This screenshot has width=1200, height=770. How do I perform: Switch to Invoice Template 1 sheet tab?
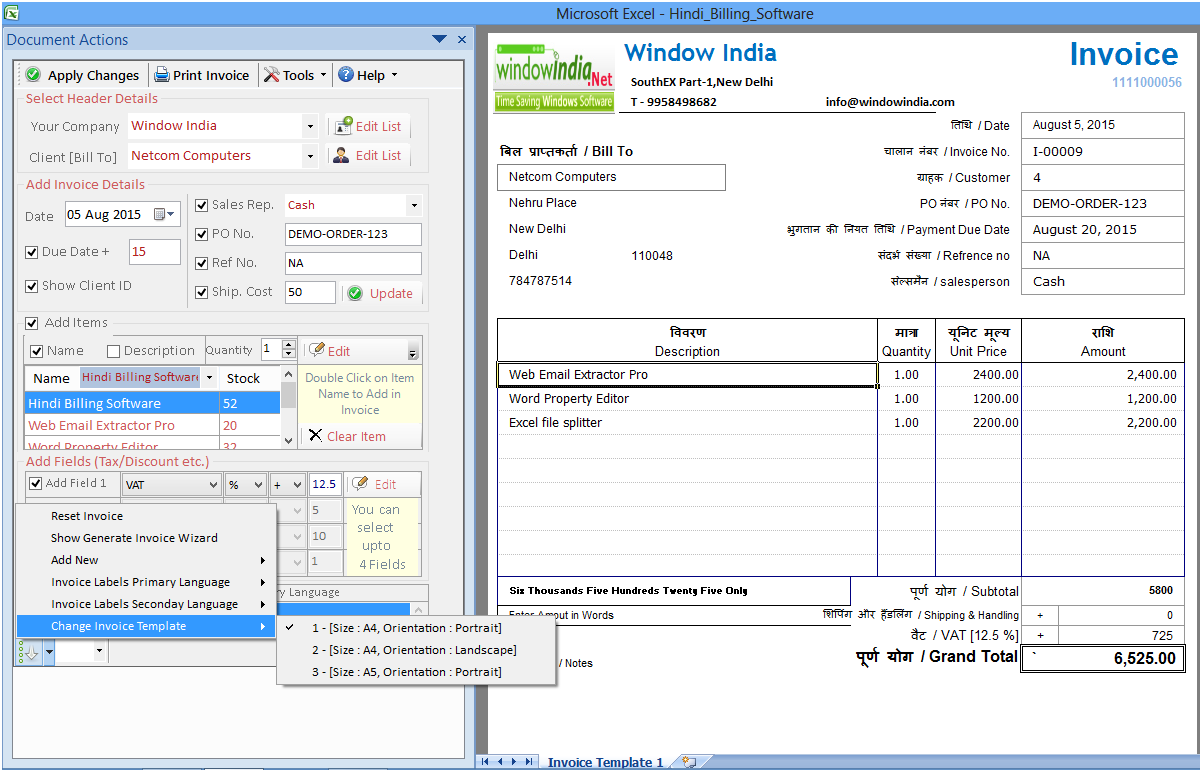pos(605,762)
